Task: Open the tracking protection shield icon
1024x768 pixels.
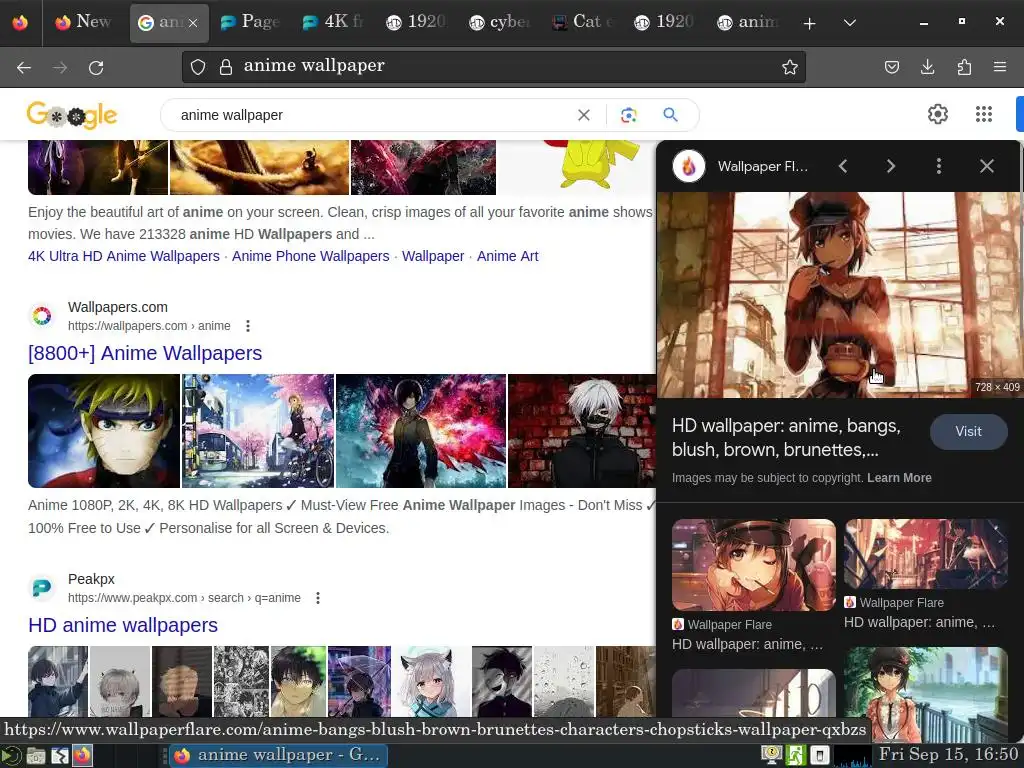Action: point(198,67)
